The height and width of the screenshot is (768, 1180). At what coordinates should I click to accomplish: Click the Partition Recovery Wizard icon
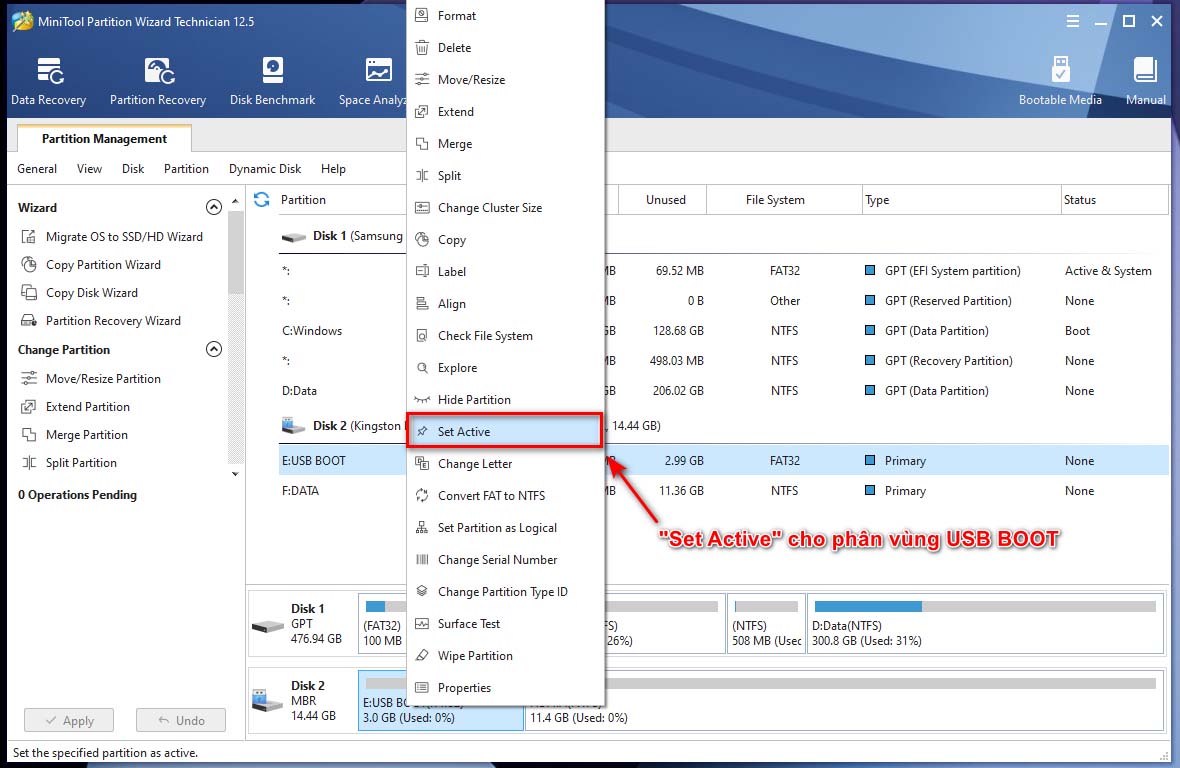(29, 320)
